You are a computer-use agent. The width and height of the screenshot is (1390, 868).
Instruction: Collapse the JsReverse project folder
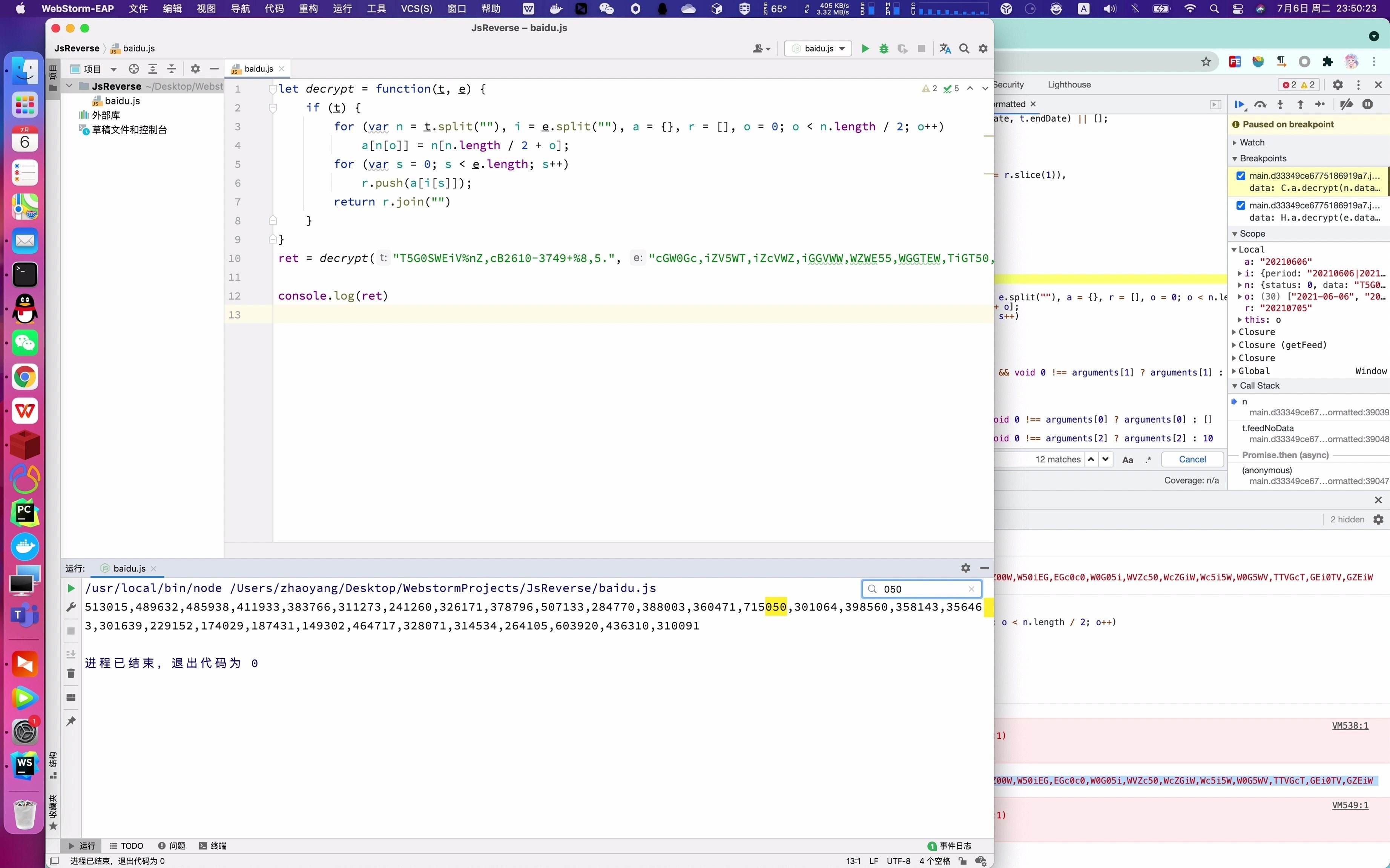coord(69,86)
